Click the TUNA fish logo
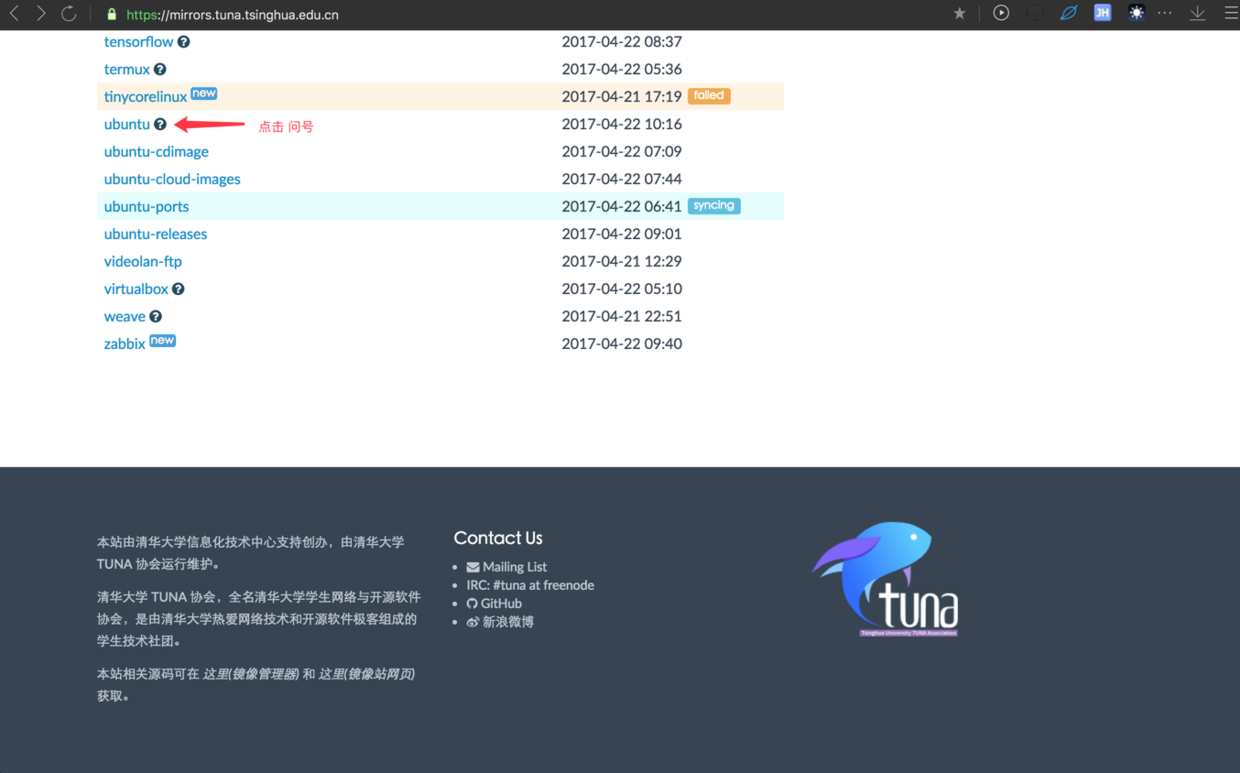 (887, 579)
